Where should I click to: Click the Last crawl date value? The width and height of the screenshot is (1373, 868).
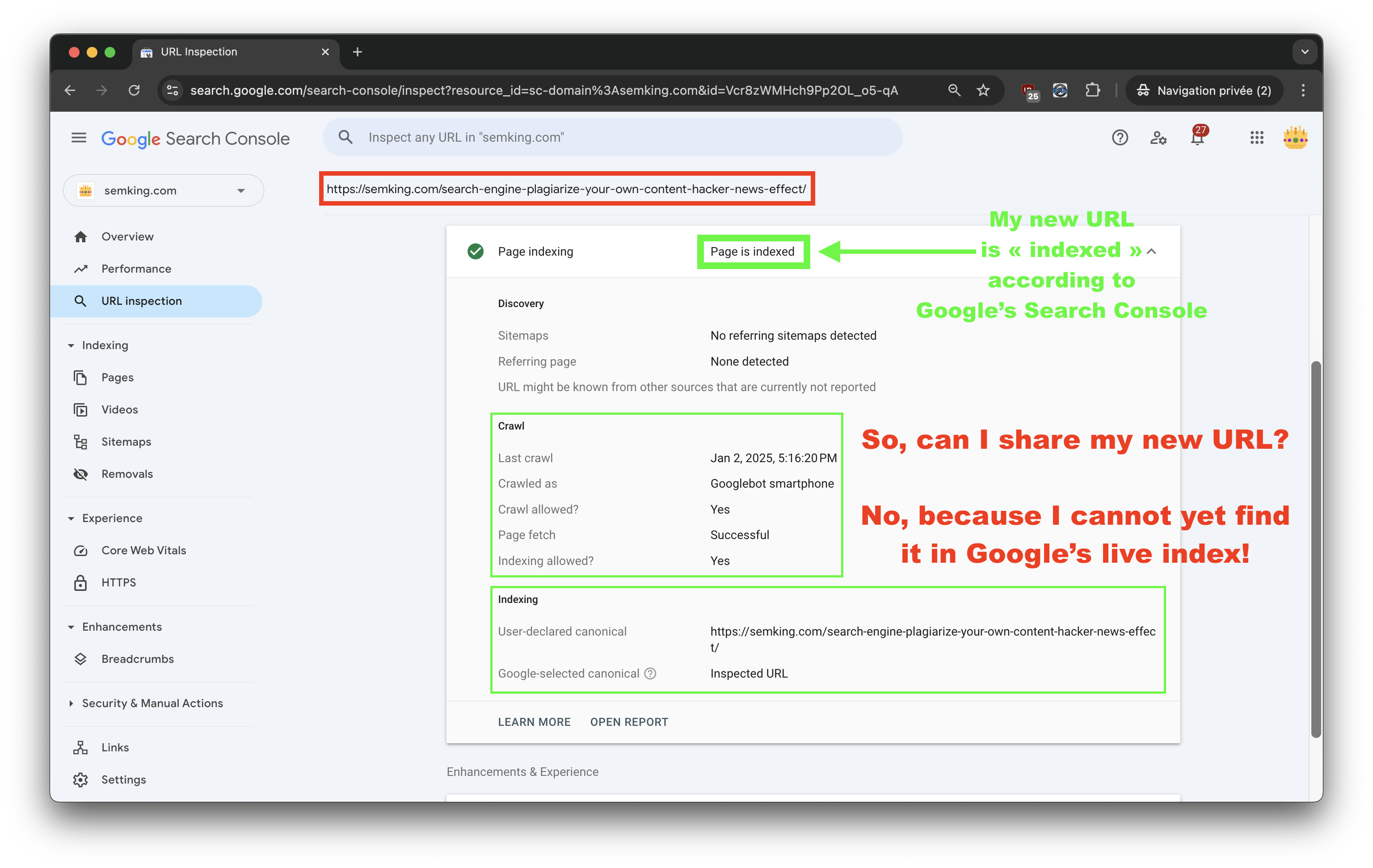click(x=773, y=458)
